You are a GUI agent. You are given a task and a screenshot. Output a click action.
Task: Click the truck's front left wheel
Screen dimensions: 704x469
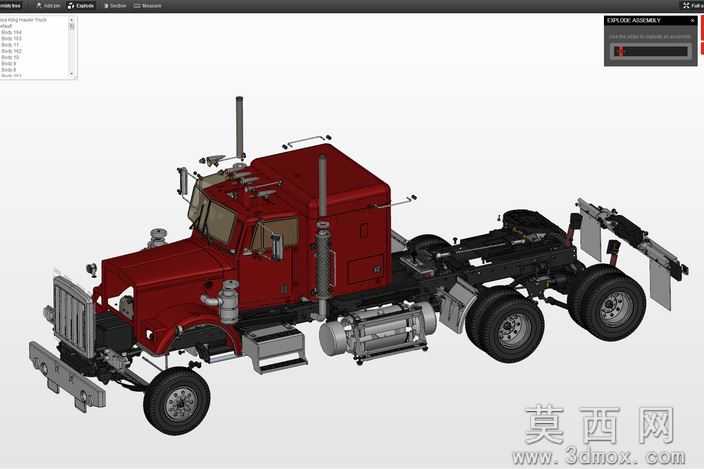[177, 400]
